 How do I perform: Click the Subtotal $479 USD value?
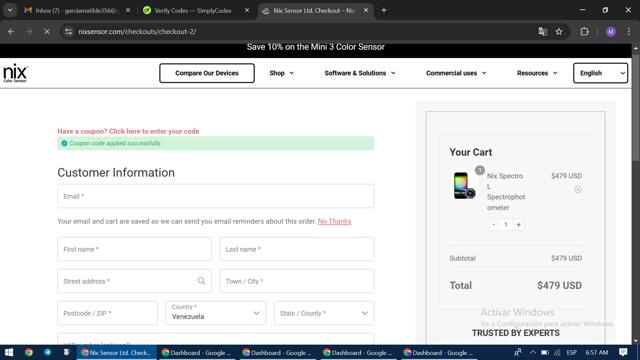pos(567,258)
